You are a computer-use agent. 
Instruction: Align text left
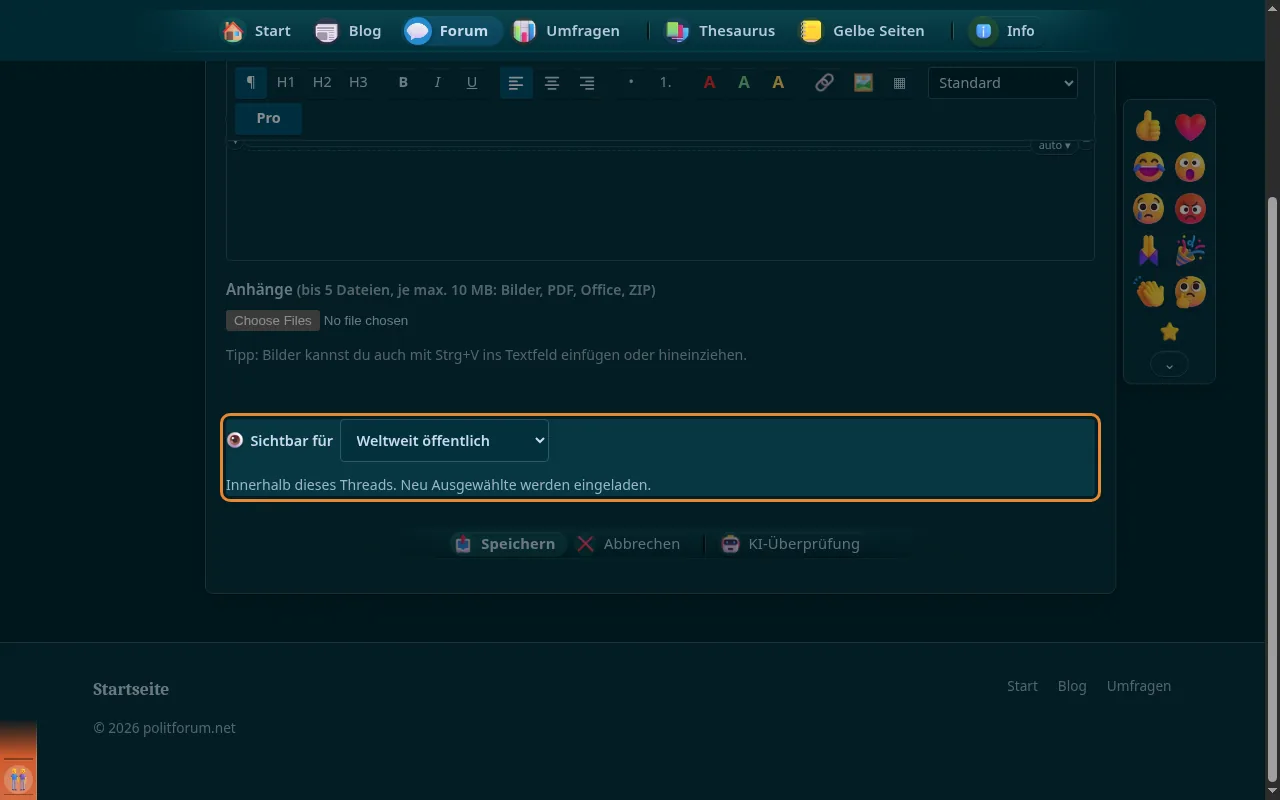[516, 83]
